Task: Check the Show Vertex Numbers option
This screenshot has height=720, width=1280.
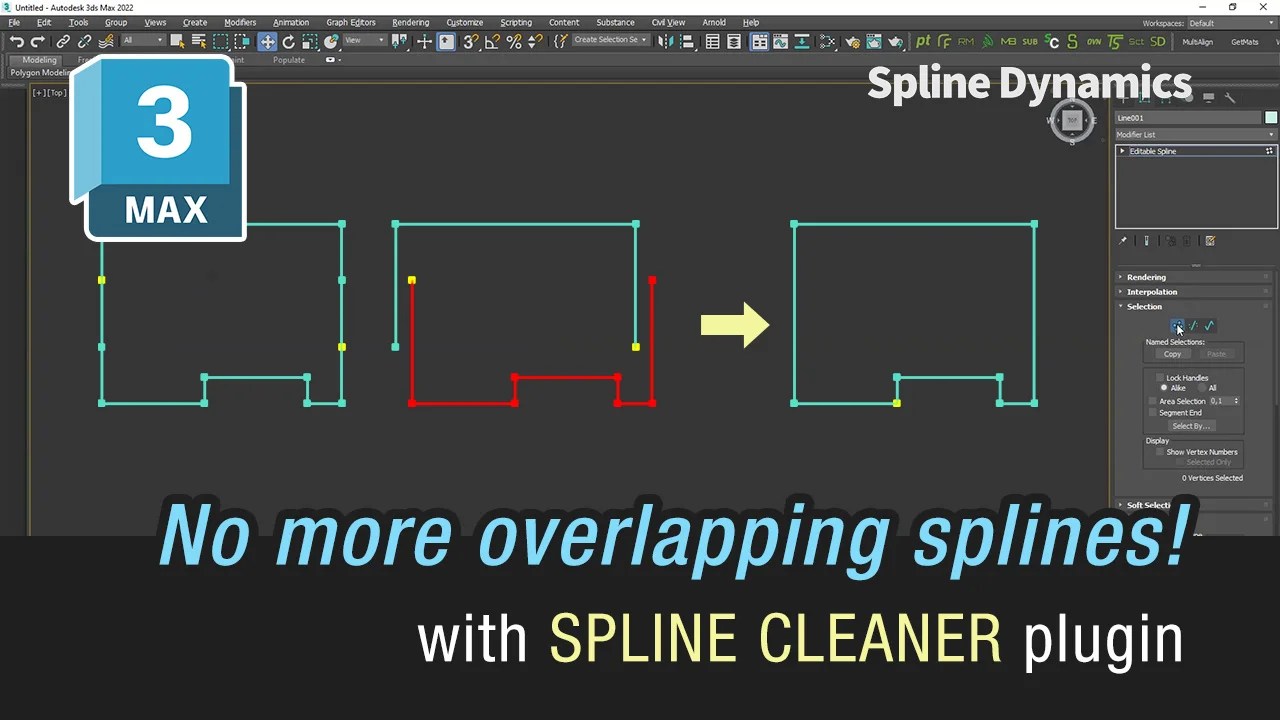Action: pos(1159,452)
